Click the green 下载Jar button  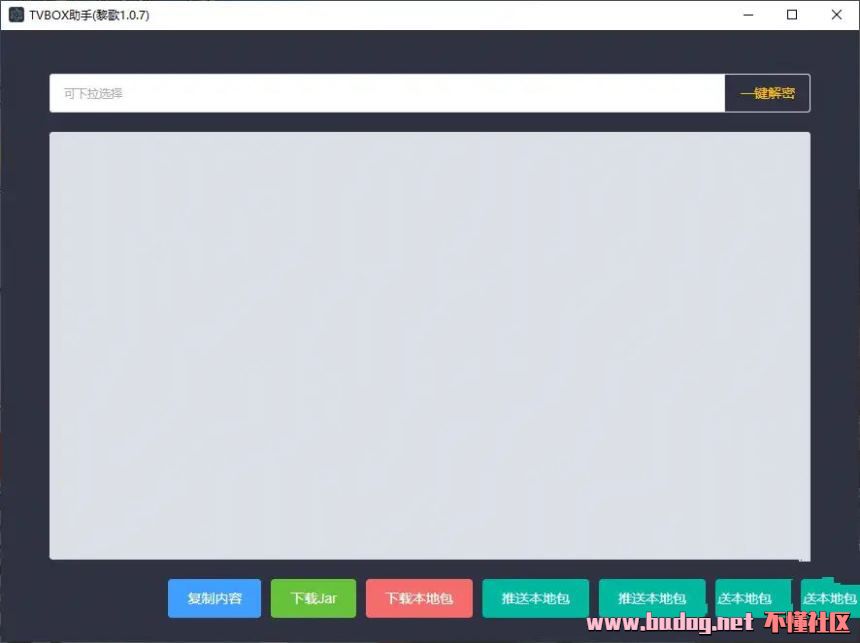[313, 598]
